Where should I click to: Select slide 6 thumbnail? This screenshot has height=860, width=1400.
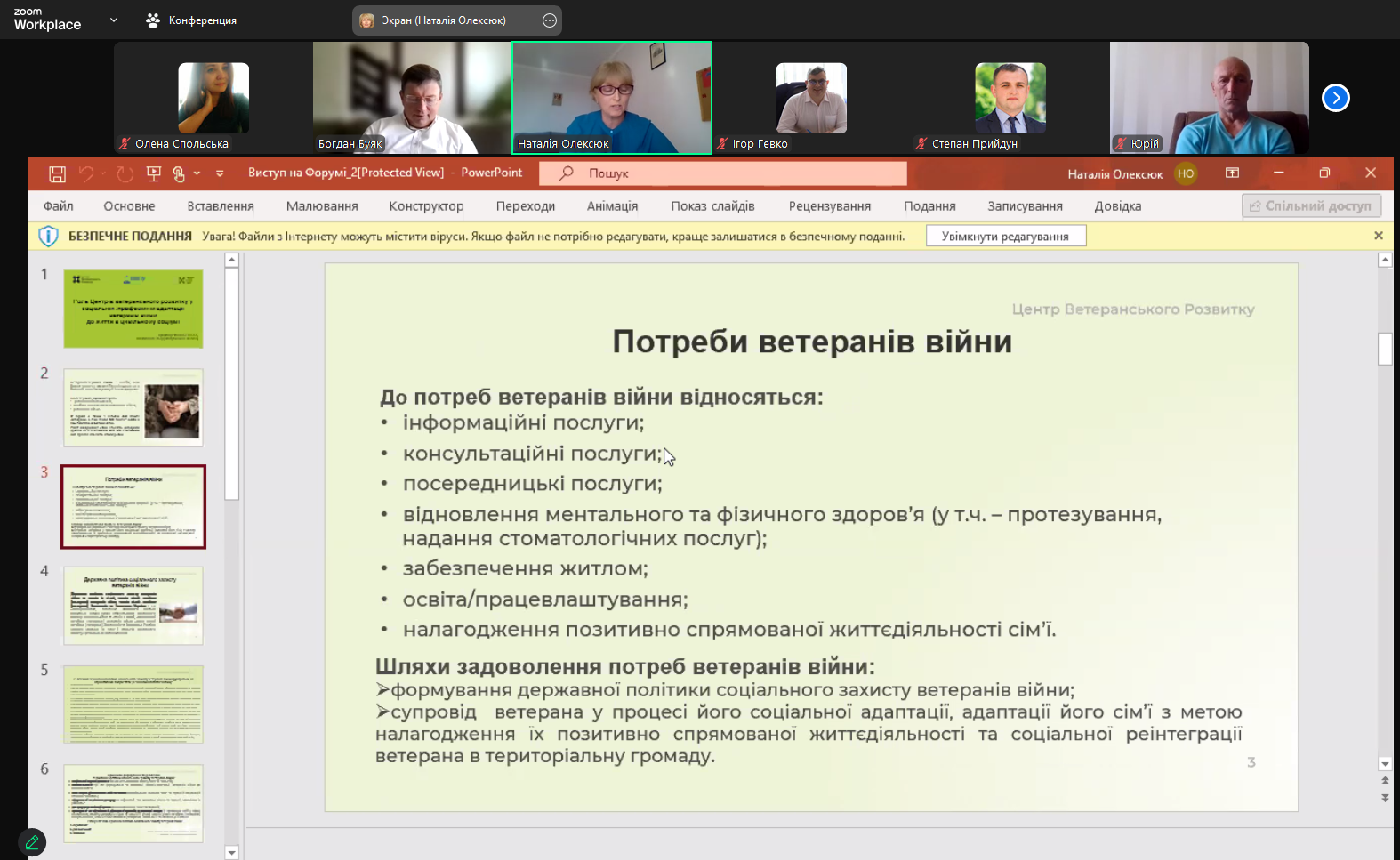point(133,803)
